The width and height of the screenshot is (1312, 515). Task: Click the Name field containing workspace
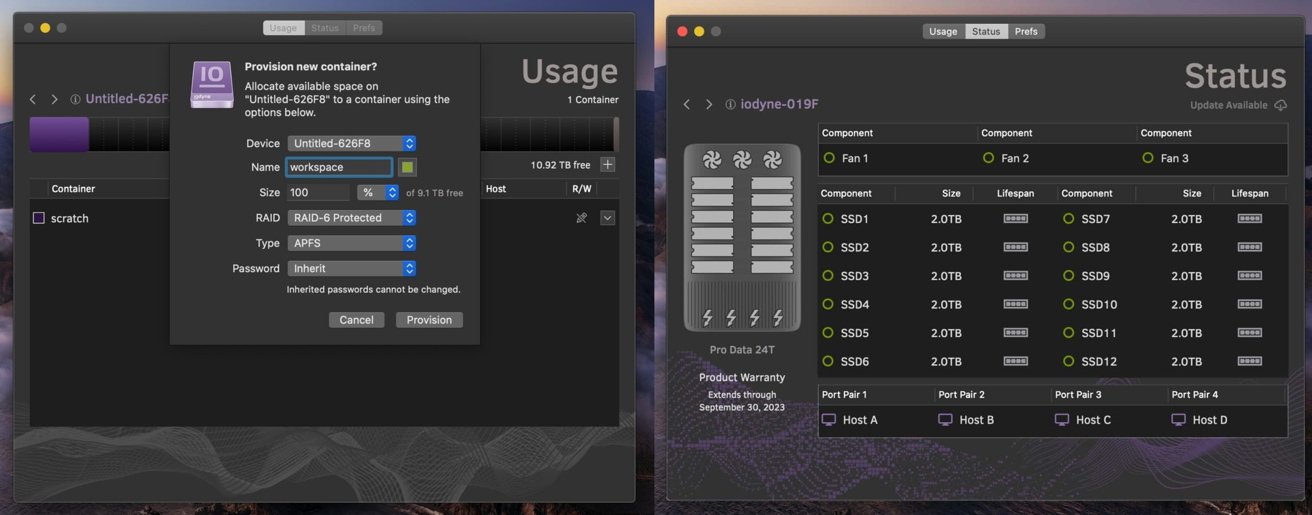tap(339, 167)
